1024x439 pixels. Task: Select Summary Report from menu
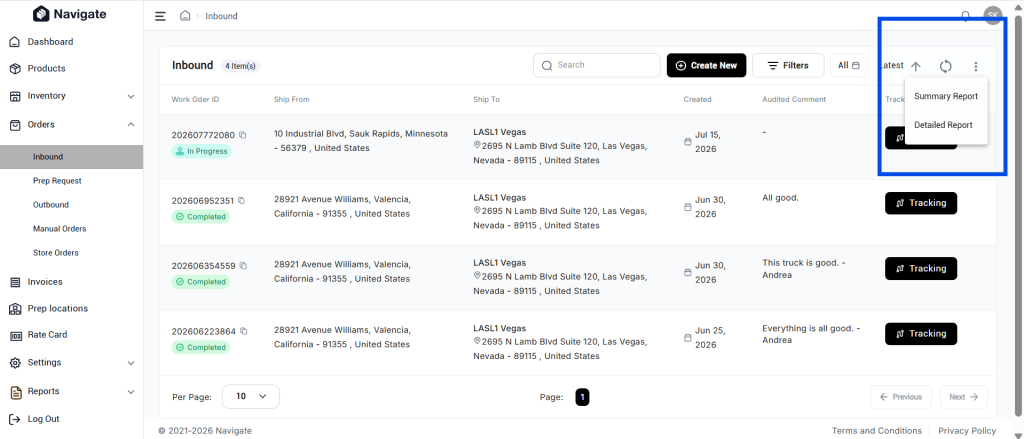pos(946,96)
